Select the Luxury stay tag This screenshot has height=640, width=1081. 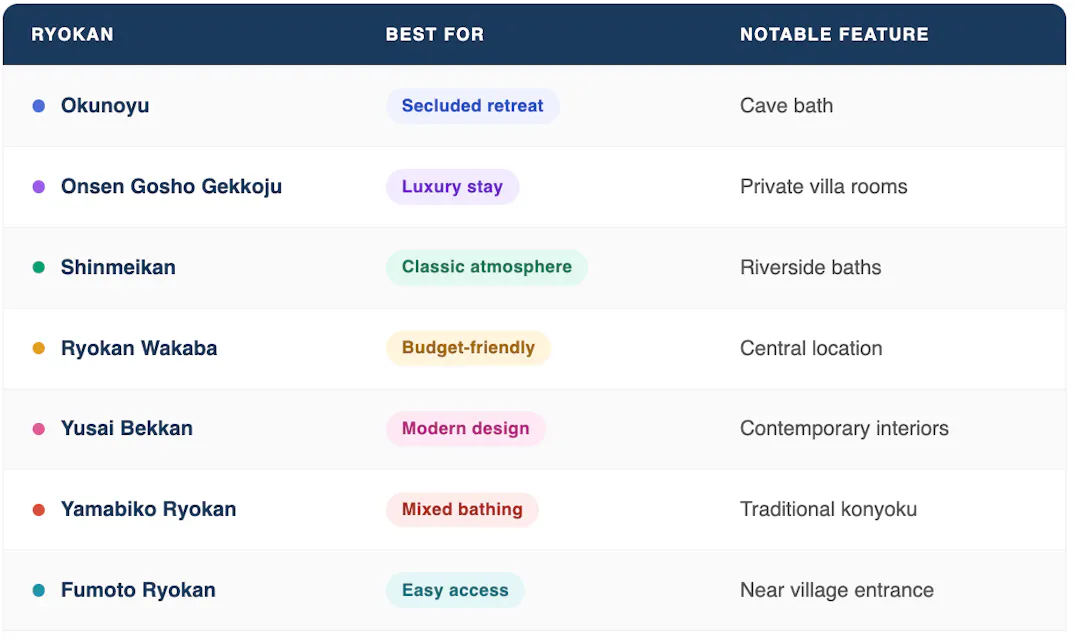[x=452, y=187]
